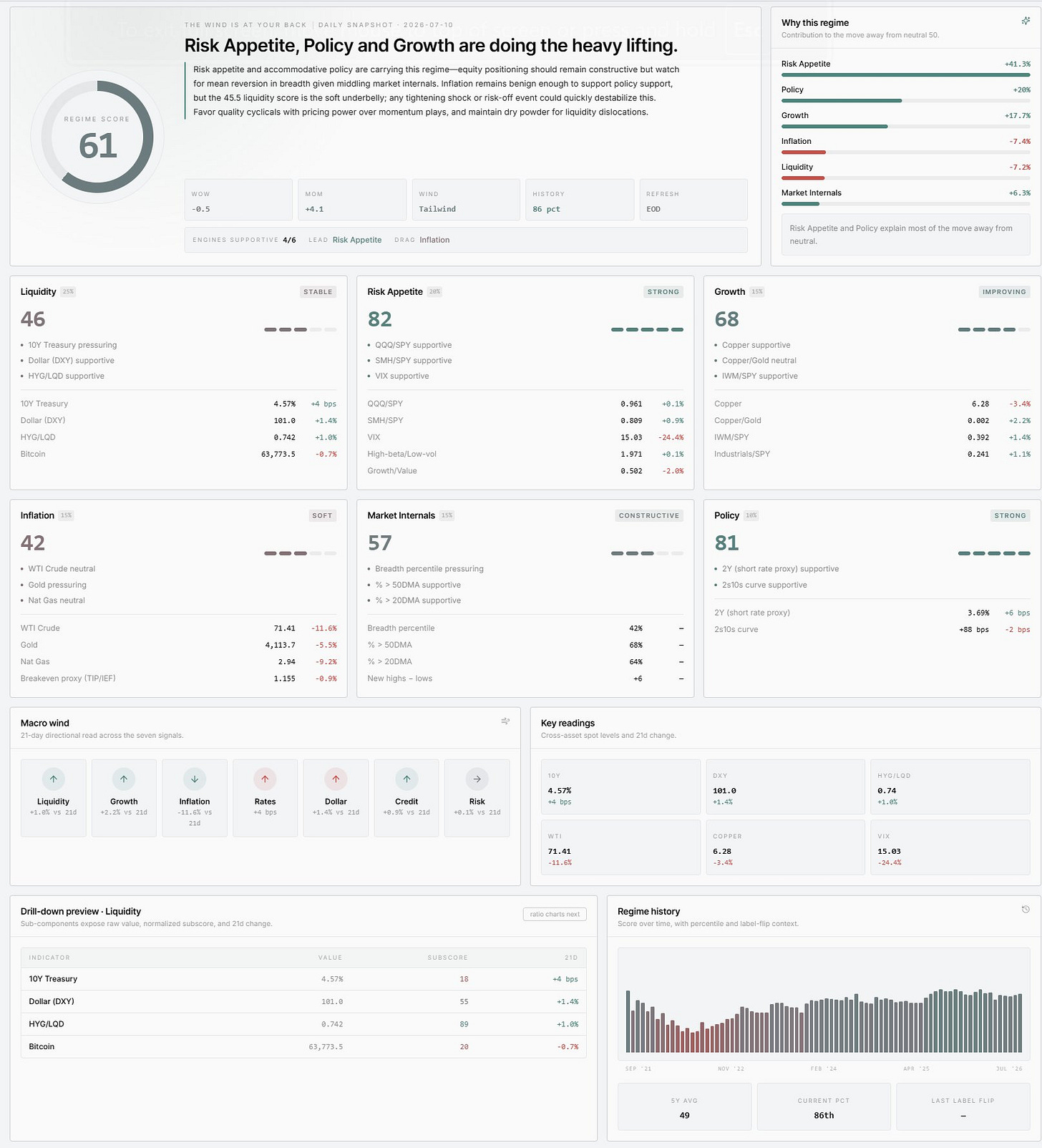Image resolution: width=1042 pixels, height=1148 pixels.
Task: Click the CONSTRUCTIVE badge on Market Internals
Action: tap(649, 515)
